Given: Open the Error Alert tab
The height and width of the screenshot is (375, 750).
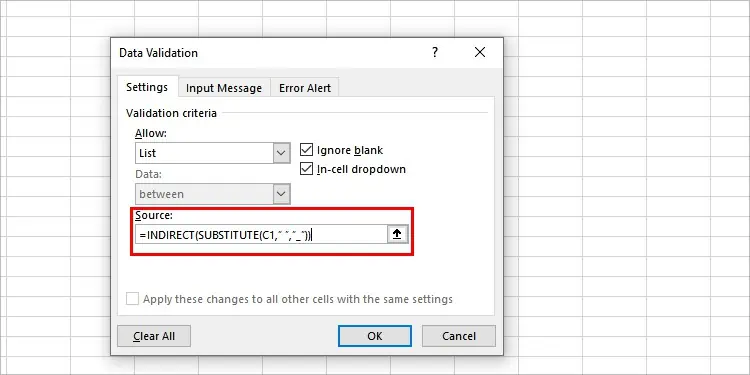Looking at the screenshot, I should pyautogui.click(x=305, y=88).
